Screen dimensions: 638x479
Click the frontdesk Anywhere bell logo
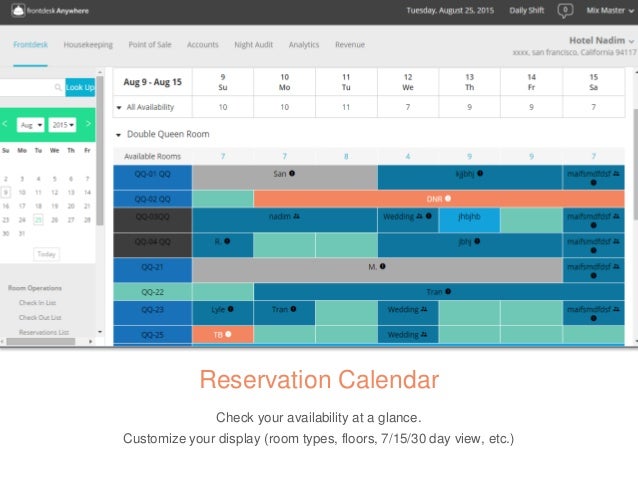click(x=18, y=10)
